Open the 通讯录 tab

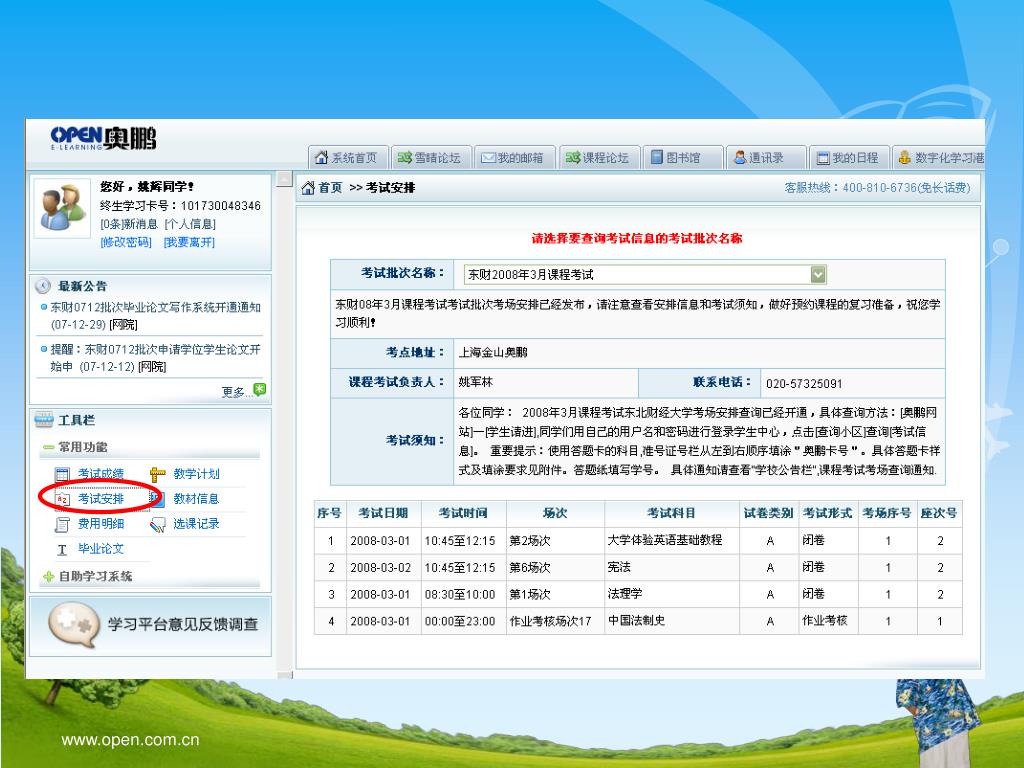pos(766,157)
